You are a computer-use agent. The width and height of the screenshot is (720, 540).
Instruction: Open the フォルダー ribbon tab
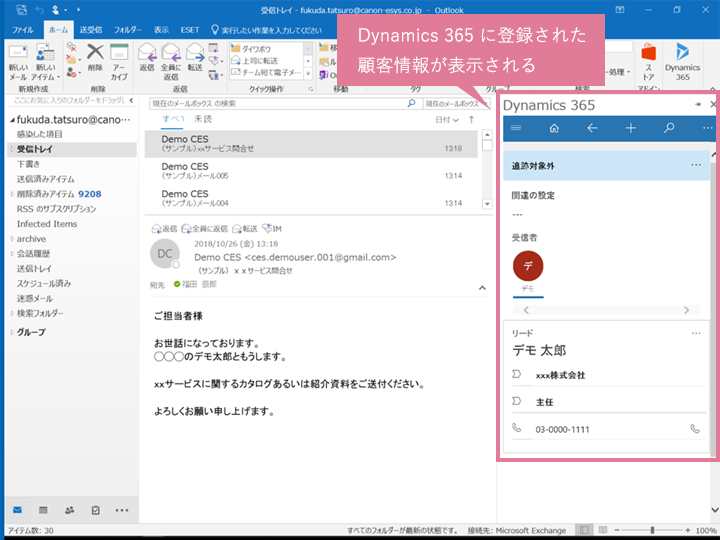128,30
